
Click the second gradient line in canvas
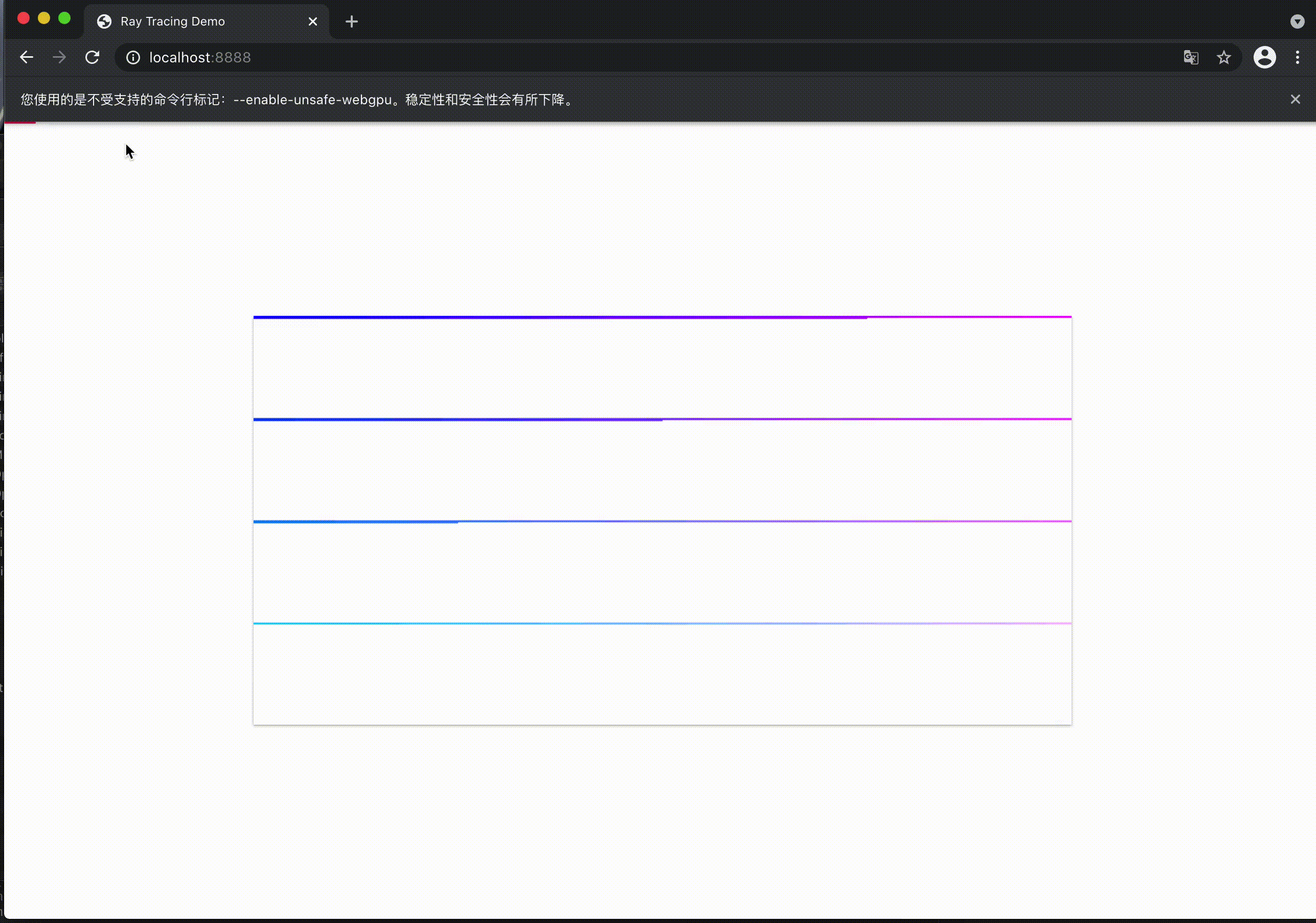pos(662,420)
